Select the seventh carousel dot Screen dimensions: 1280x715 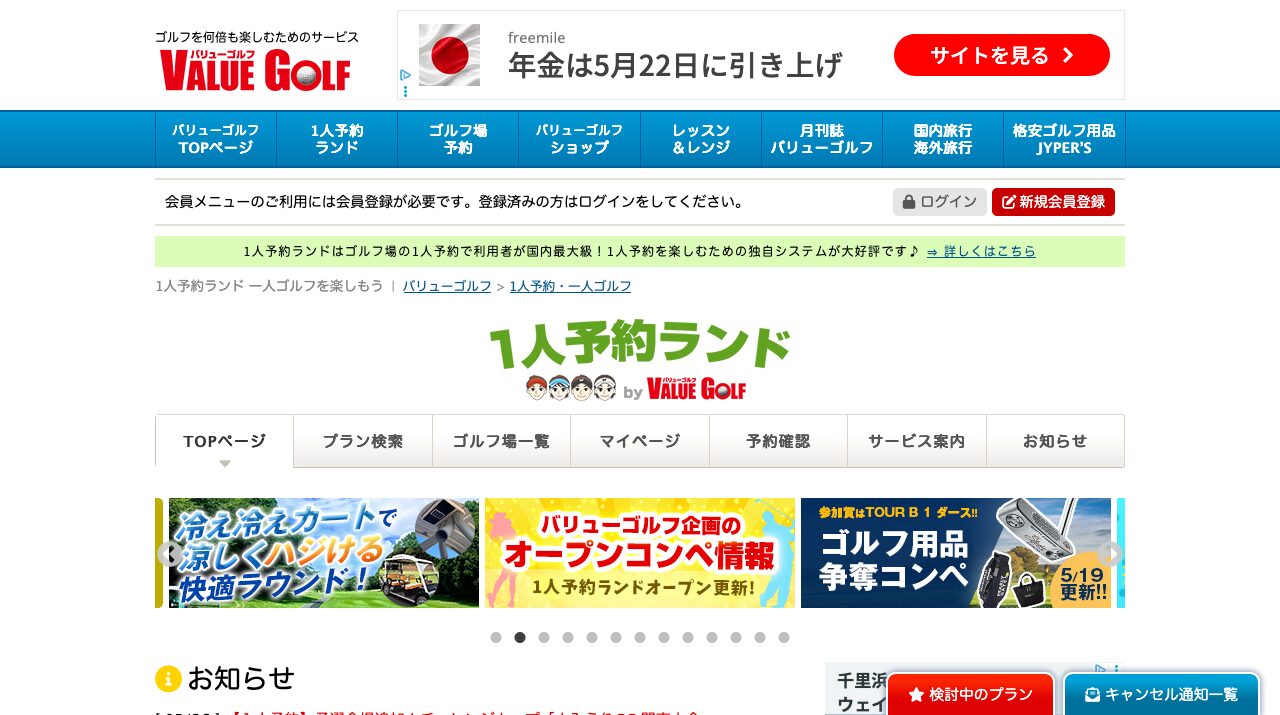[x=640, y=637]
